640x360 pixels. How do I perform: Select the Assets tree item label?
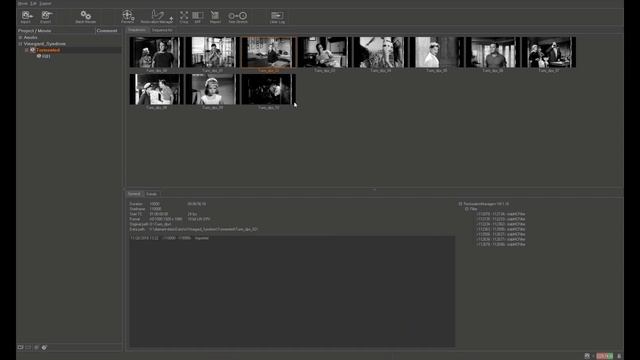point(30,37)
